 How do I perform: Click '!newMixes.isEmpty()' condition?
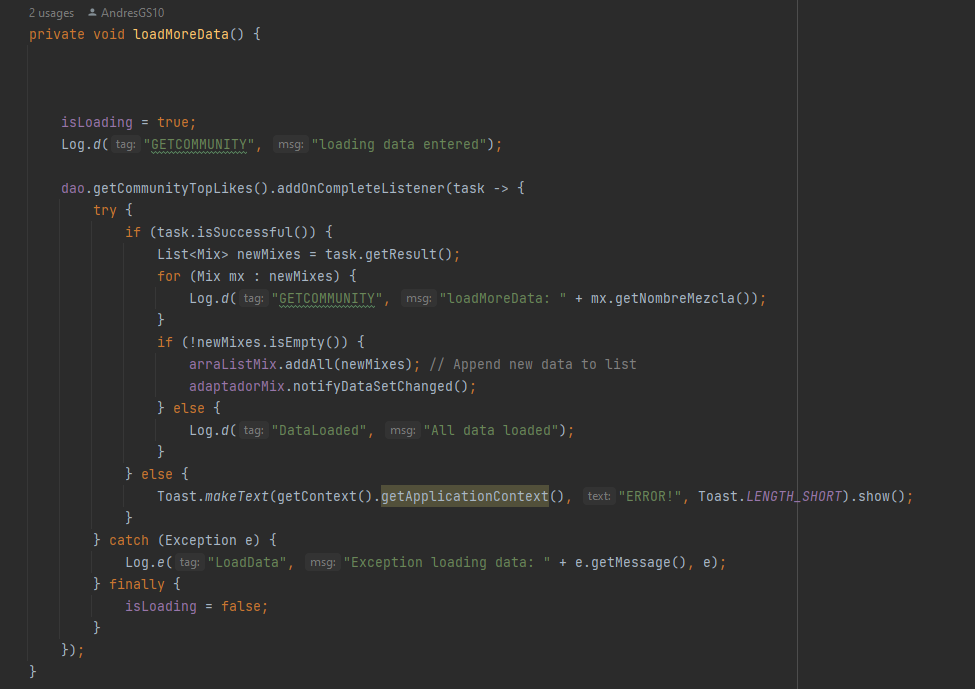269,343
